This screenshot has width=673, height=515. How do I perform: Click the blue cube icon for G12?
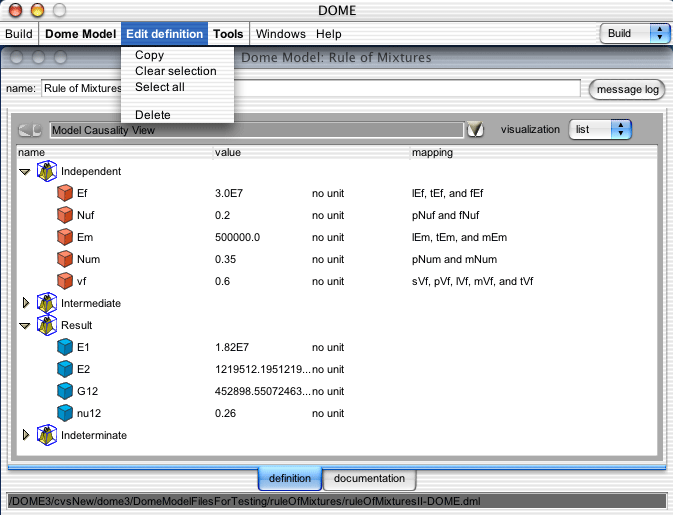pos(65,391)
